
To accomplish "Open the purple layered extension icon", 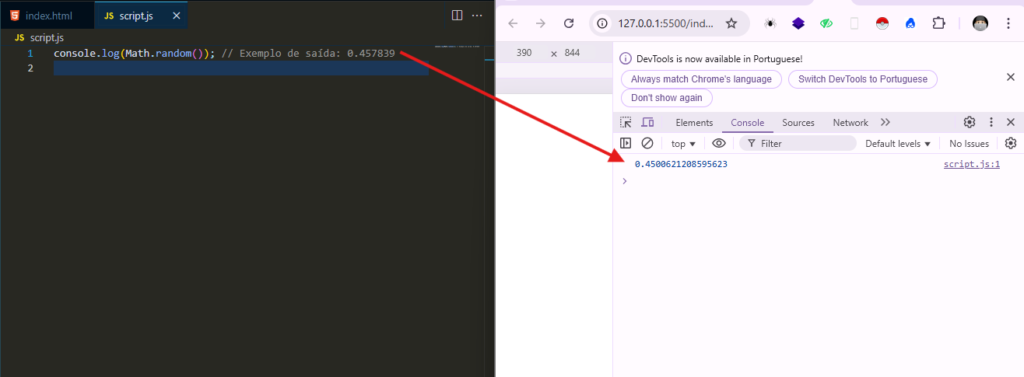I will [x=798, y=24].
